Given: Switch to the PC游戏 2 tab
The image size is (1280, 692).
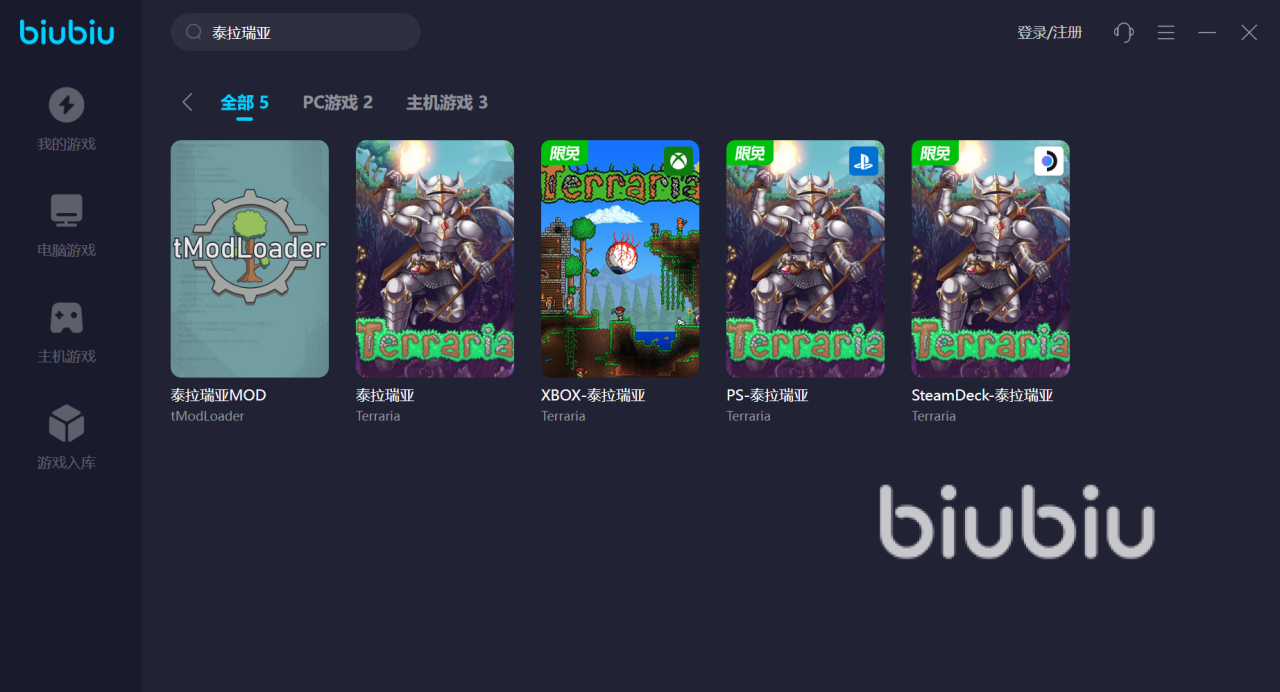Looking at the screenshot, I should pyautogui.click(x=338, y=102).
